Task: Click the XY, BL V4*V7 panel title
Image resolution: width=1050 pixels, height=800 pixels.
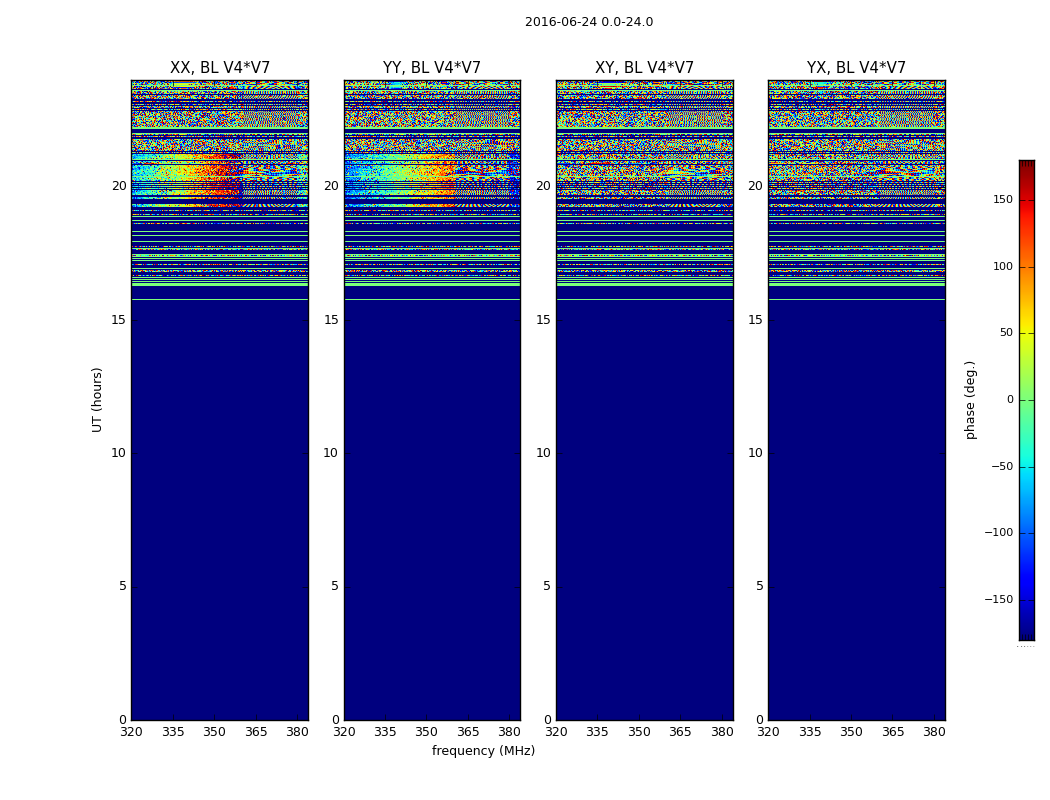Action: 644,68
